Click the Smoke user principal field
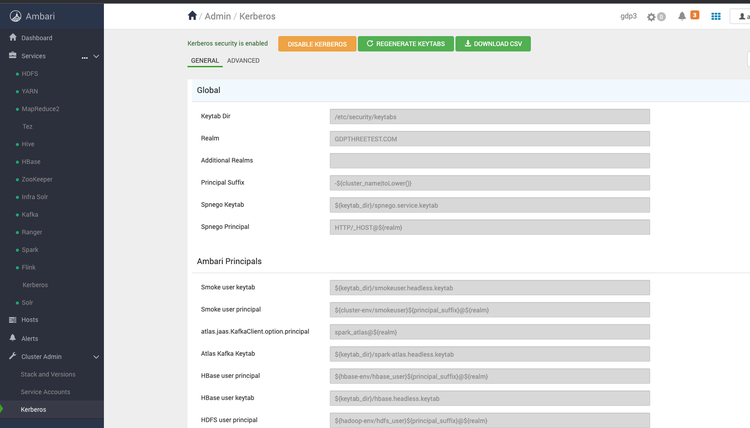 click(x=490, y=310)
